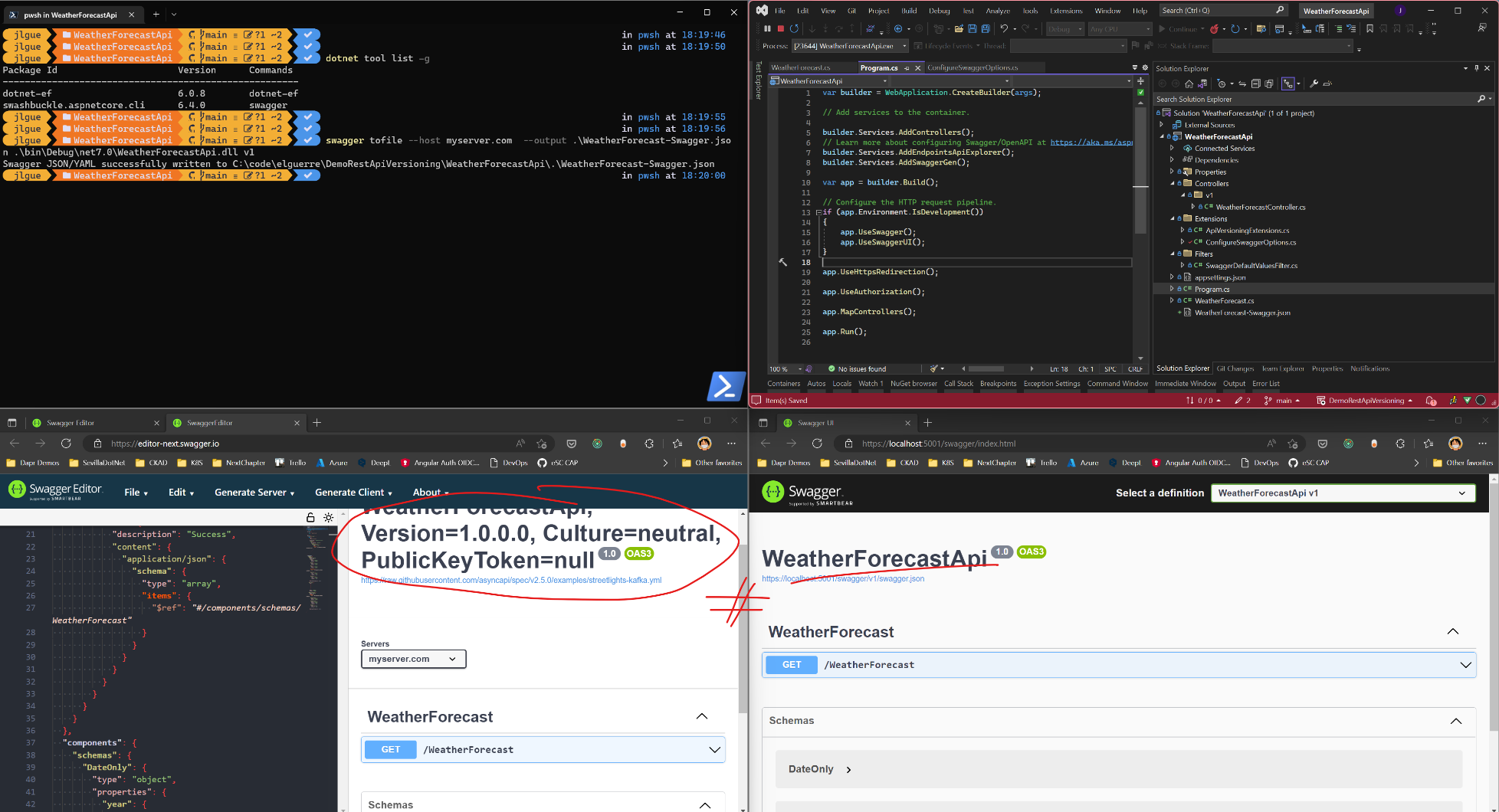
Task: Click Save All icon in Visual Studio toolbar
Action: coord(986,29)
